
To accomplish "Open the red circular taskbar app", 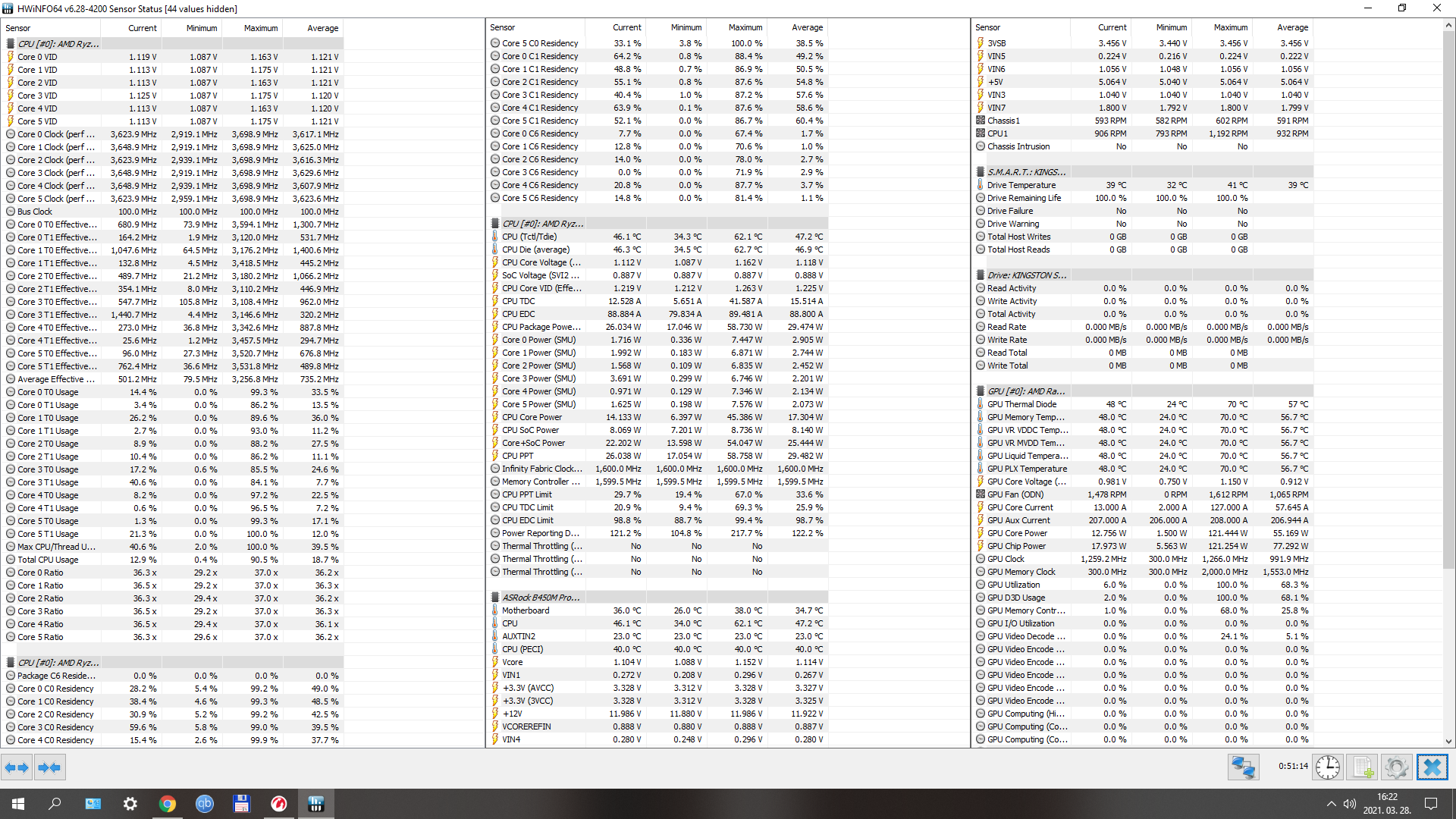I will [279, 804].
